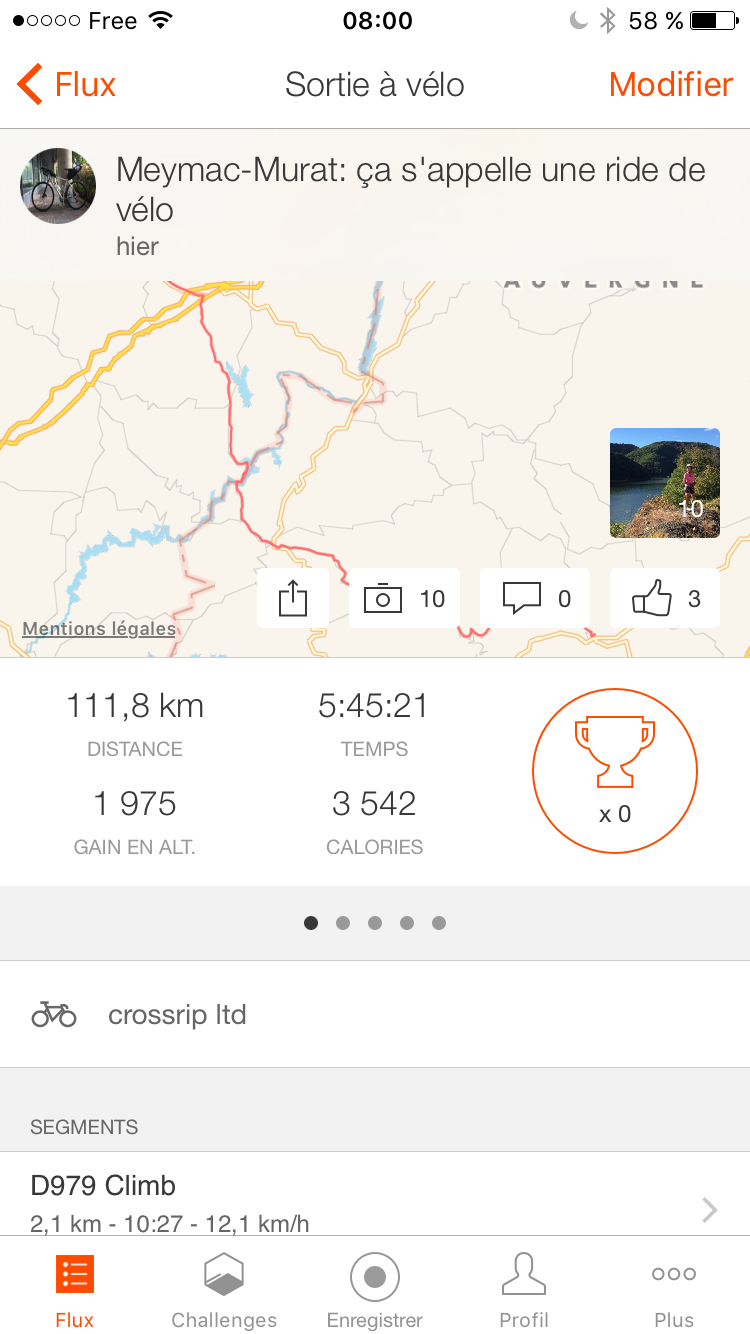750x1334 pixels.
Task: Expand the D979 Climb segment chevron
Action: click(x=709, y=1210)
